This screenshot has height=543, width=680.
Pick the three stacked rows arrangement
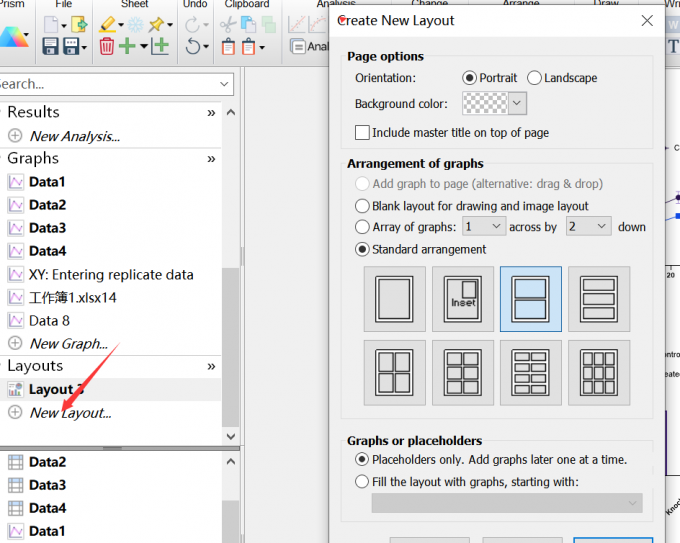(598, 298)
